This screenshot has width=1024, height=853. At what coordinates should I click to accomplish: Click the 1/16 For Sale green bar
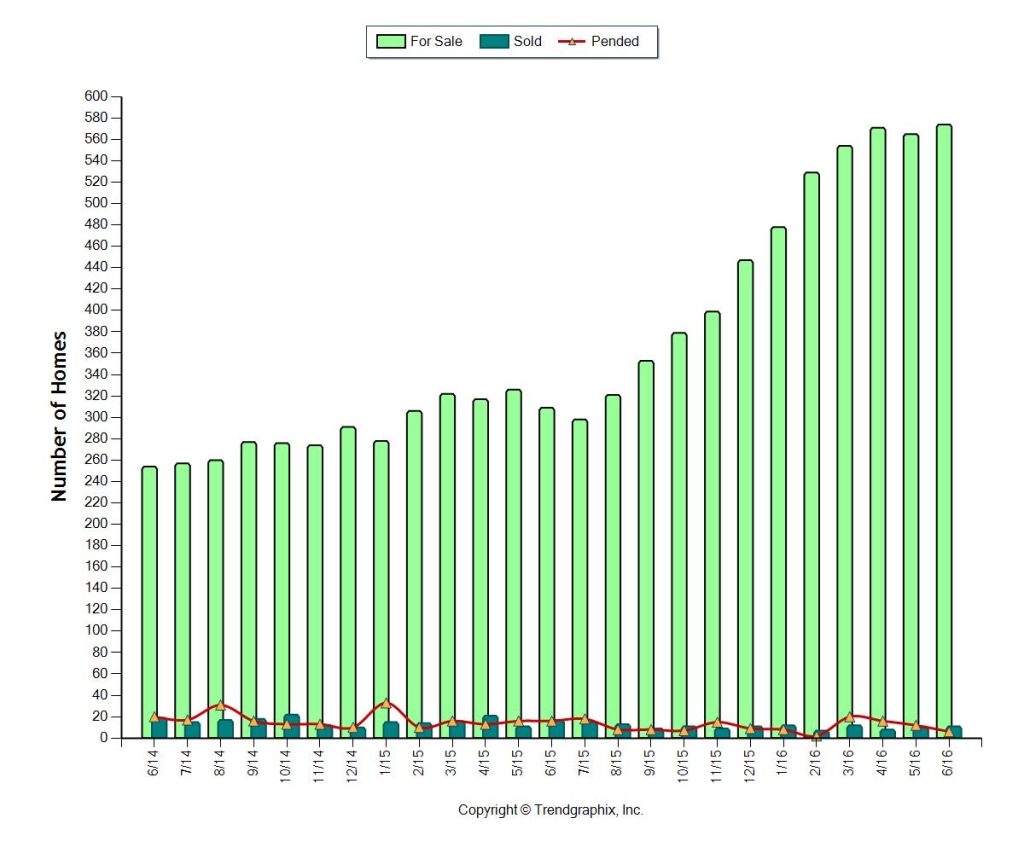[778, 483]
